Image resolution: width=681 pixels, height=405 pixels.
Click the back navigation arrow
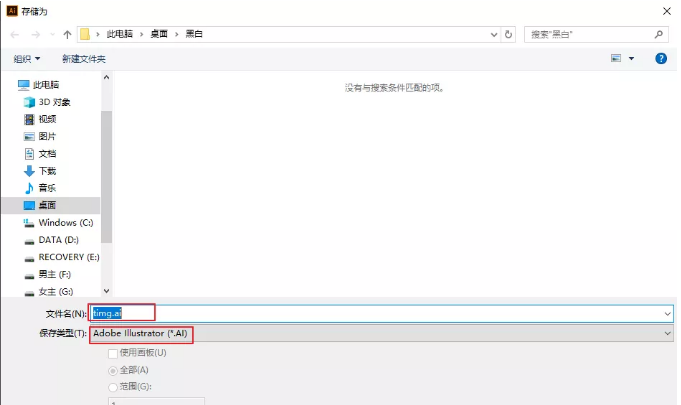[x=15, y=34]
